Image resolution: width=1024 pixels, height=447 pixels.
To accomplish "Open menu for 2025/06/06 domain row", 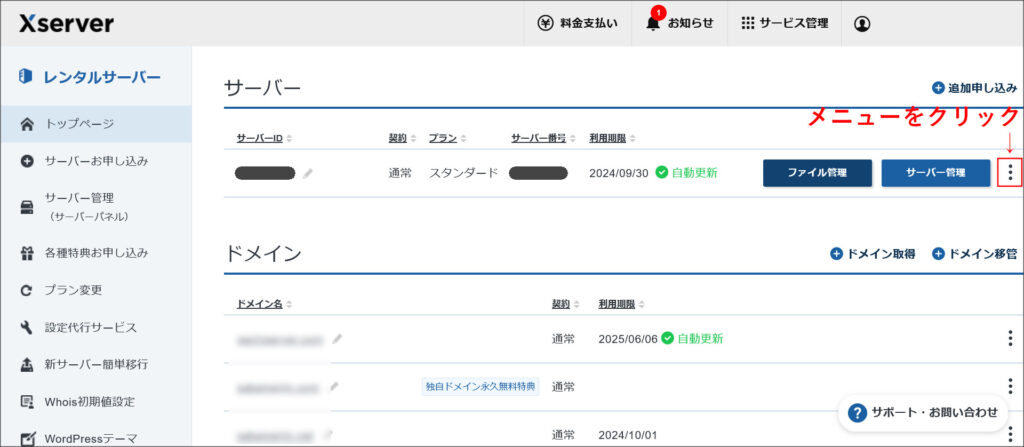I will (x=1011, y=339).
